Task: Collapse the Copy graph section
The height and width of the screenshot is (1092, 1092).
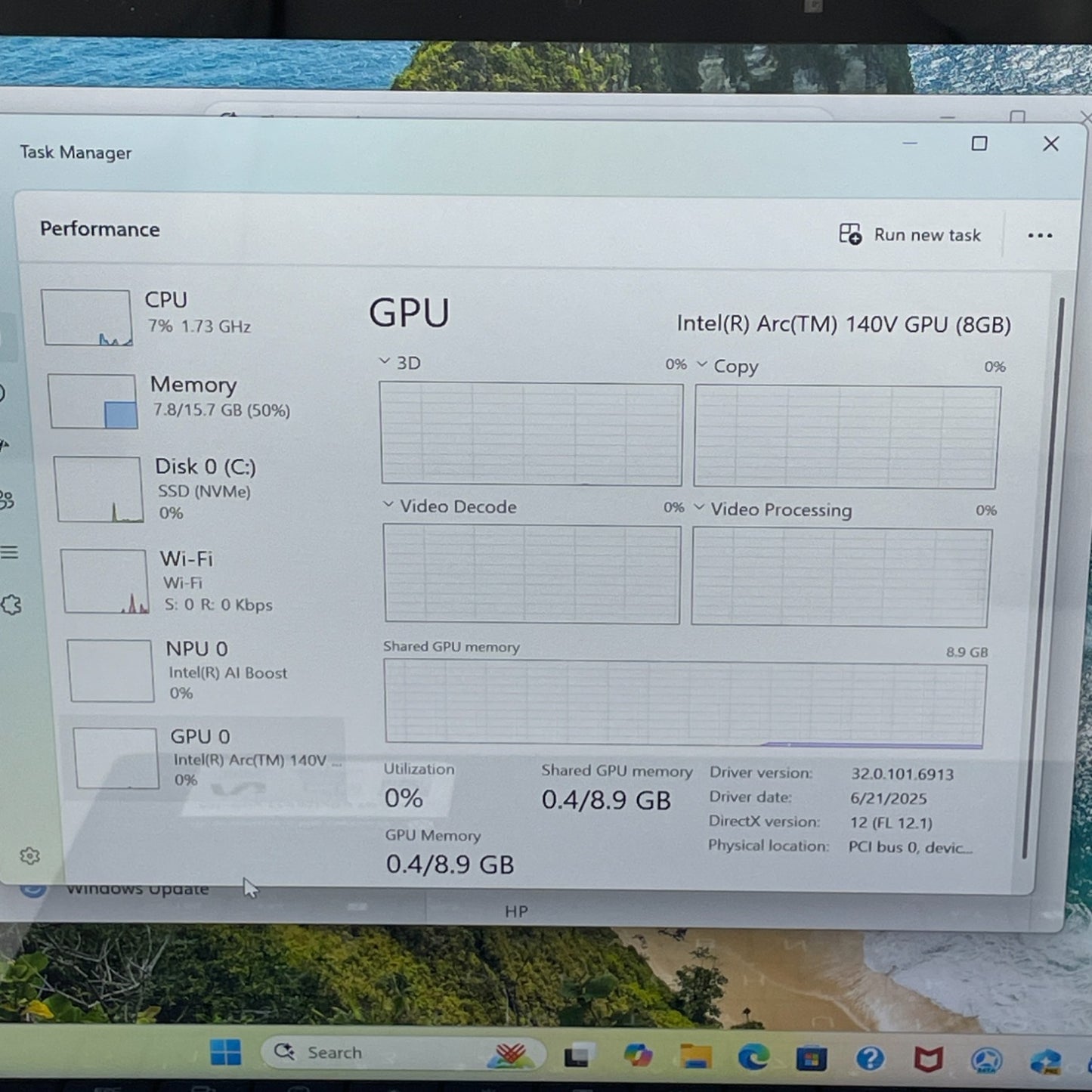Action: [701, 364]
